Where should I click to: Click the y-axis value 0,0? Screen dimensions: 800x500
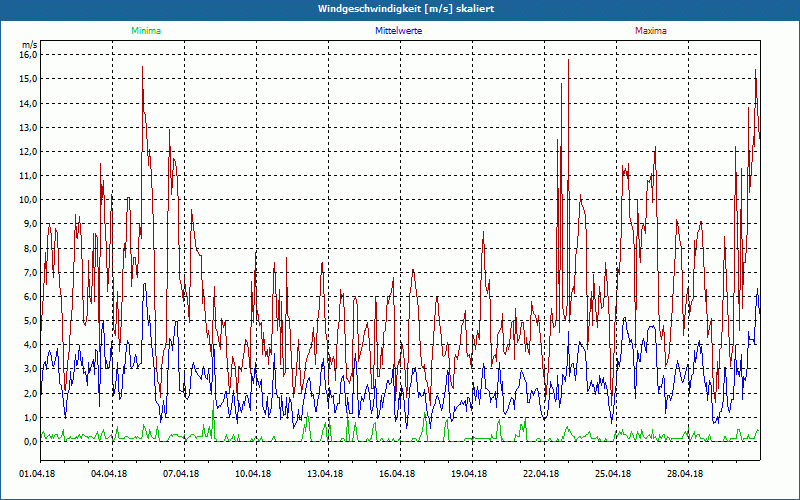tap(31, 441)
